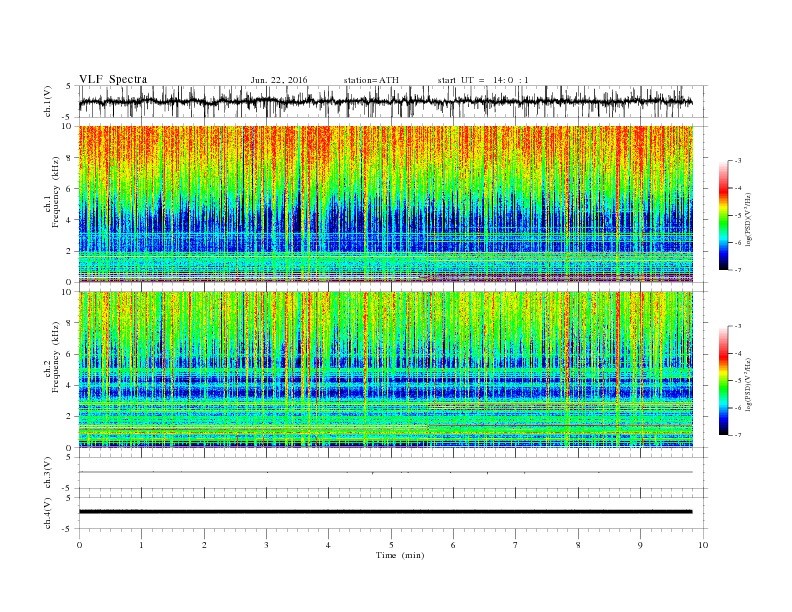Screen dimensions: 792x612
Task: Click time tick label '8' on x-axis
Action: [x=578, y=545]
